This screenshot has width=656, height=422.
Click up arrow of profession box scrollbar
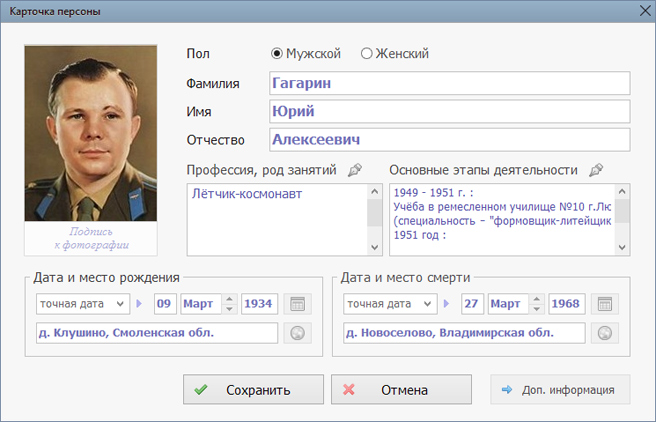point(374,192)
